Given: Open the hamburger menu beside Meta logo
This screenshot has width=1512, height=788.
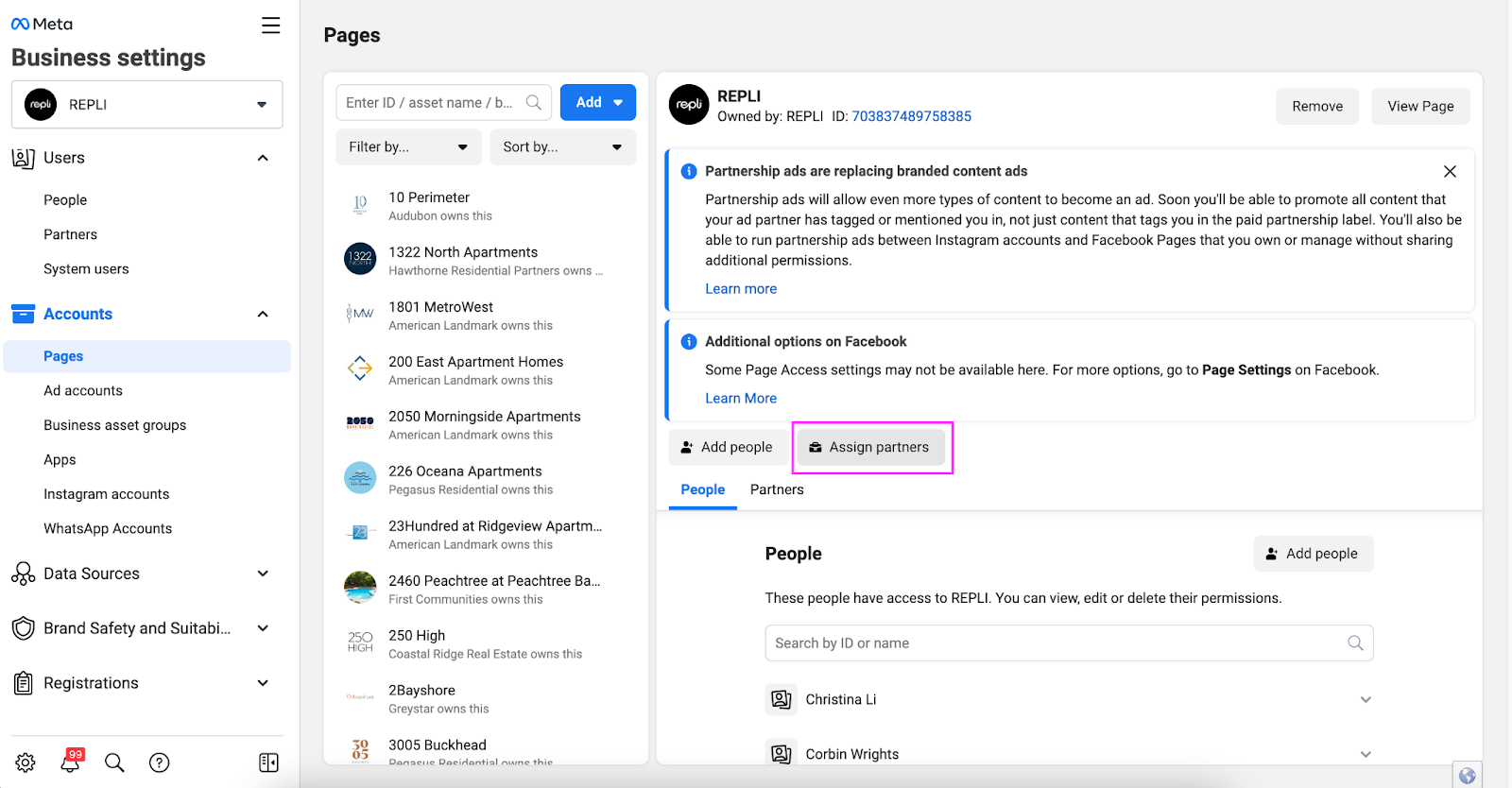Looking at the screenshot, I should (270, 26).
